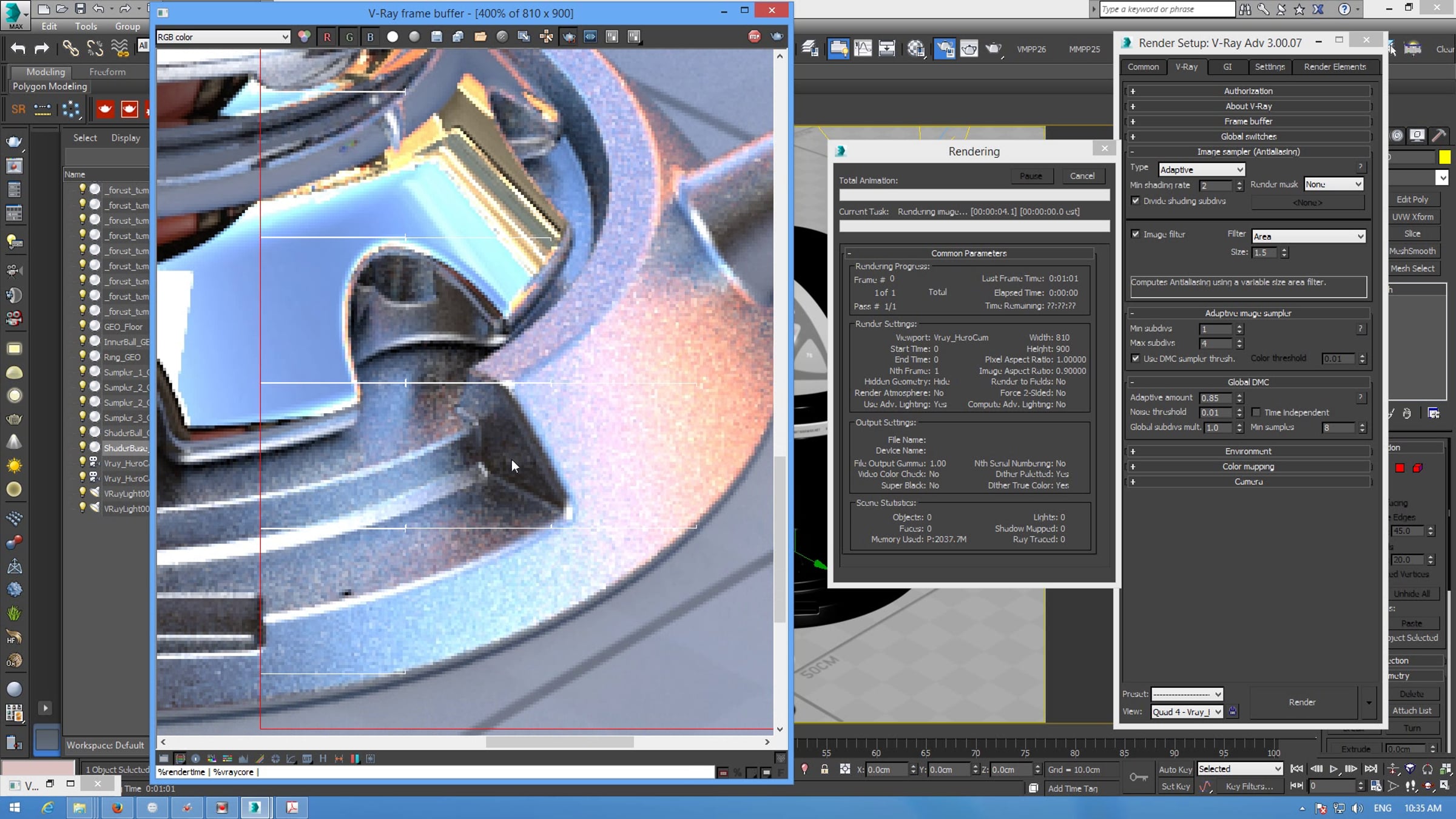Toggle visibility bulb for Ring_GEO
Screen dimensions: 1456x819
(83, 357)
